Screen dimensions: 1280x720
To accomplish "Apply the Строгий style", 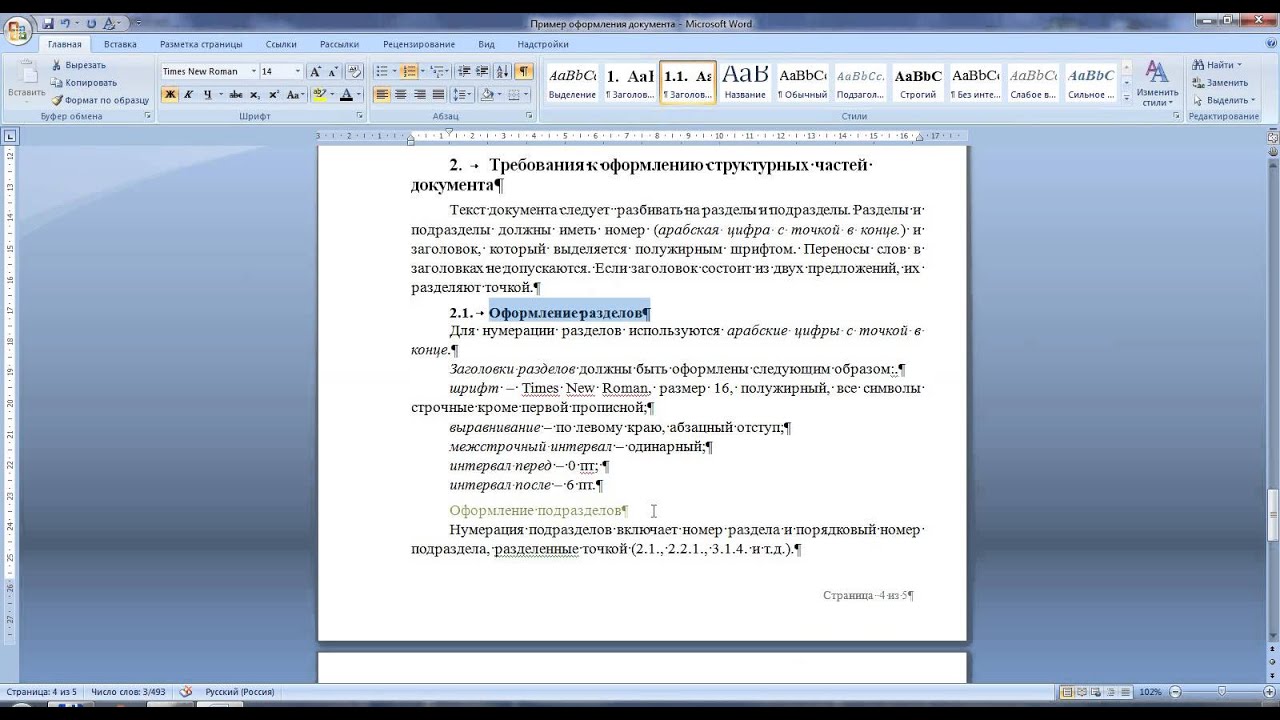I will (x=918, y=82).
